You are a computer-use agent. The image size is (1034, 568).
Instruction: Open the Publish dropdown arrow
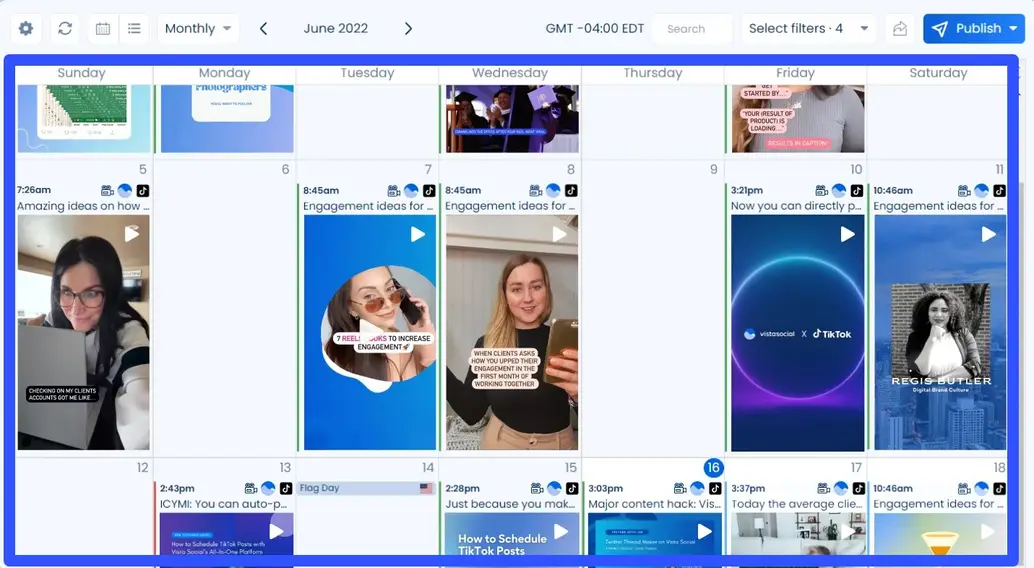pos(1013,29)
